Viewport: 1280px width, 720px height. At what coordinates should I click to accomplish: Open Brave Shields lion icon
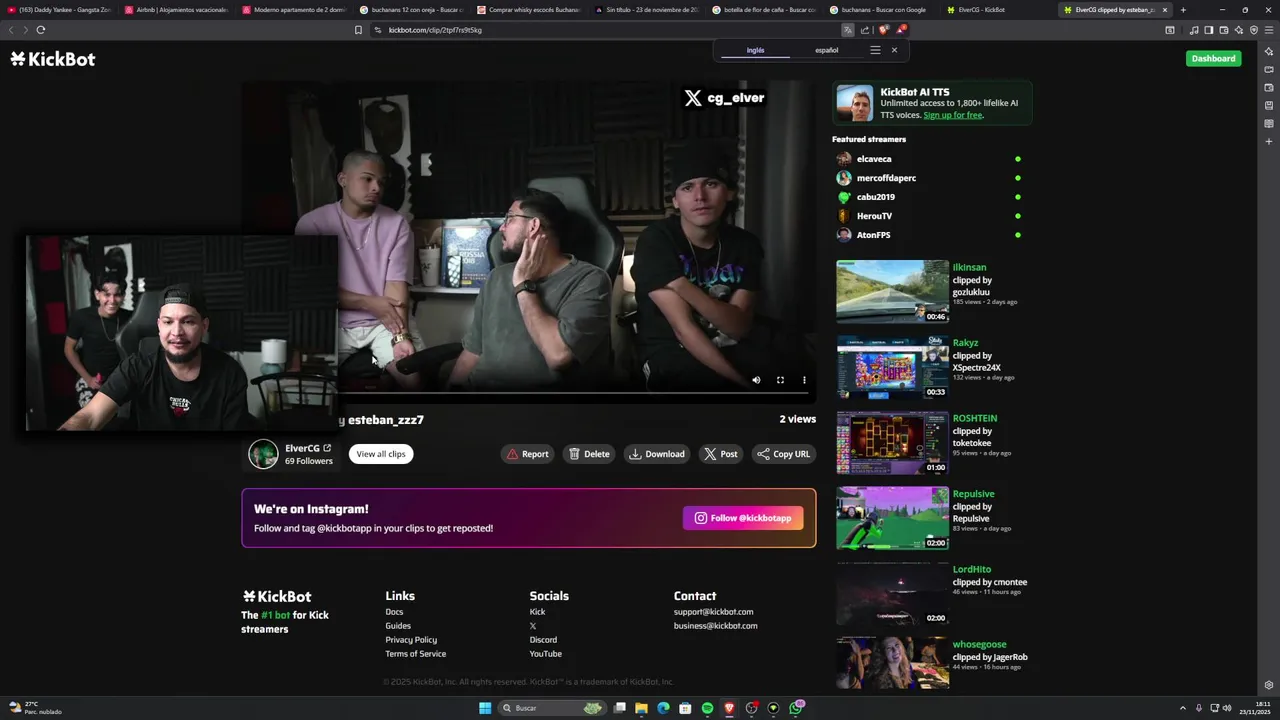pos(883,30)
